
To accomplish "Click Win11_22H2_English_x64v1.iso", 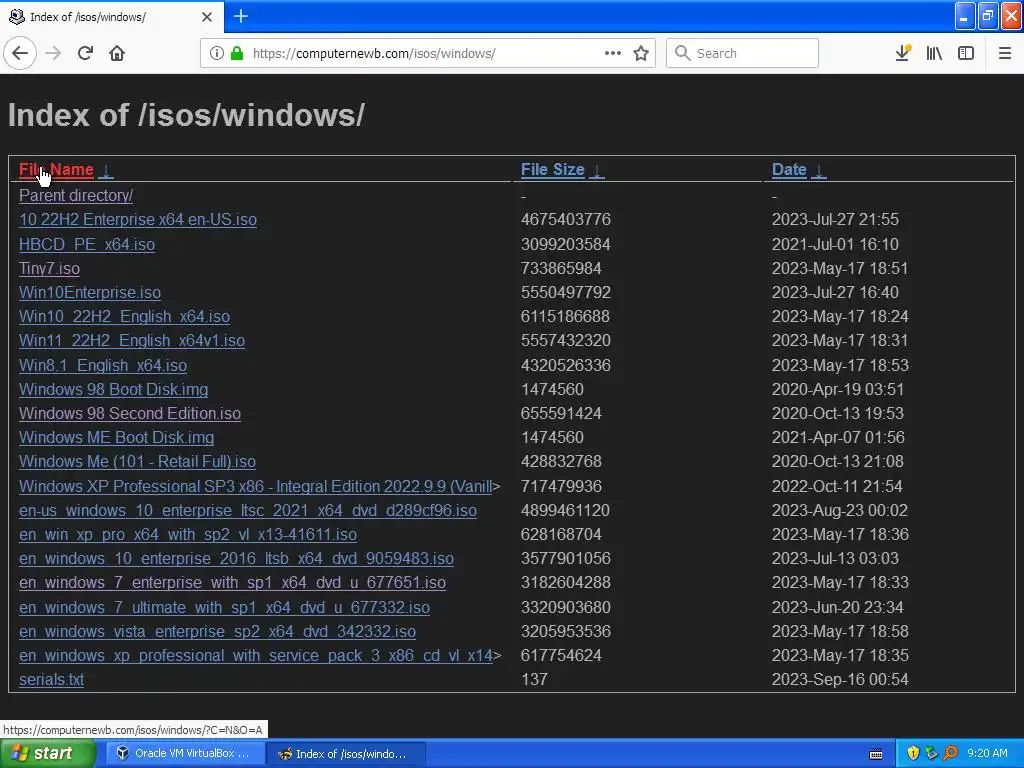I will (x=132, y=341).
